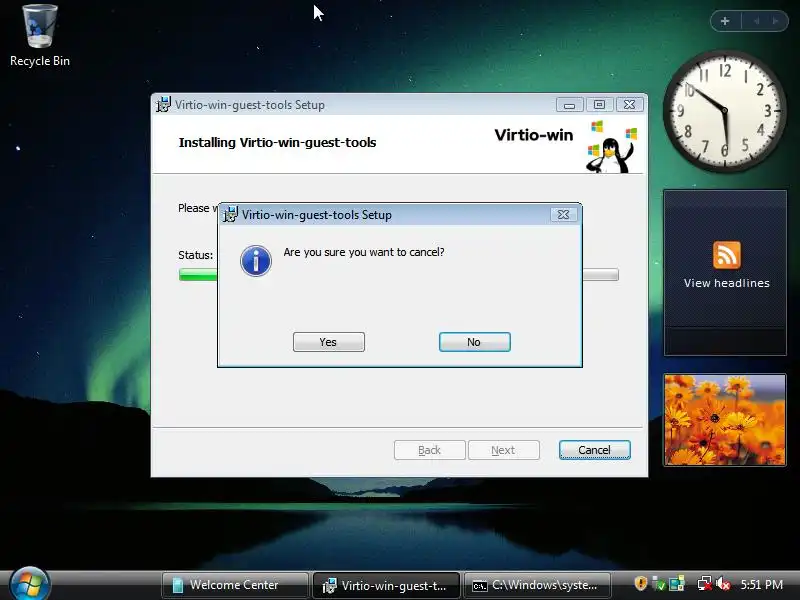Click the muted volume tray icon
This screenshot has width=800, height=600.
click(722, 583)
